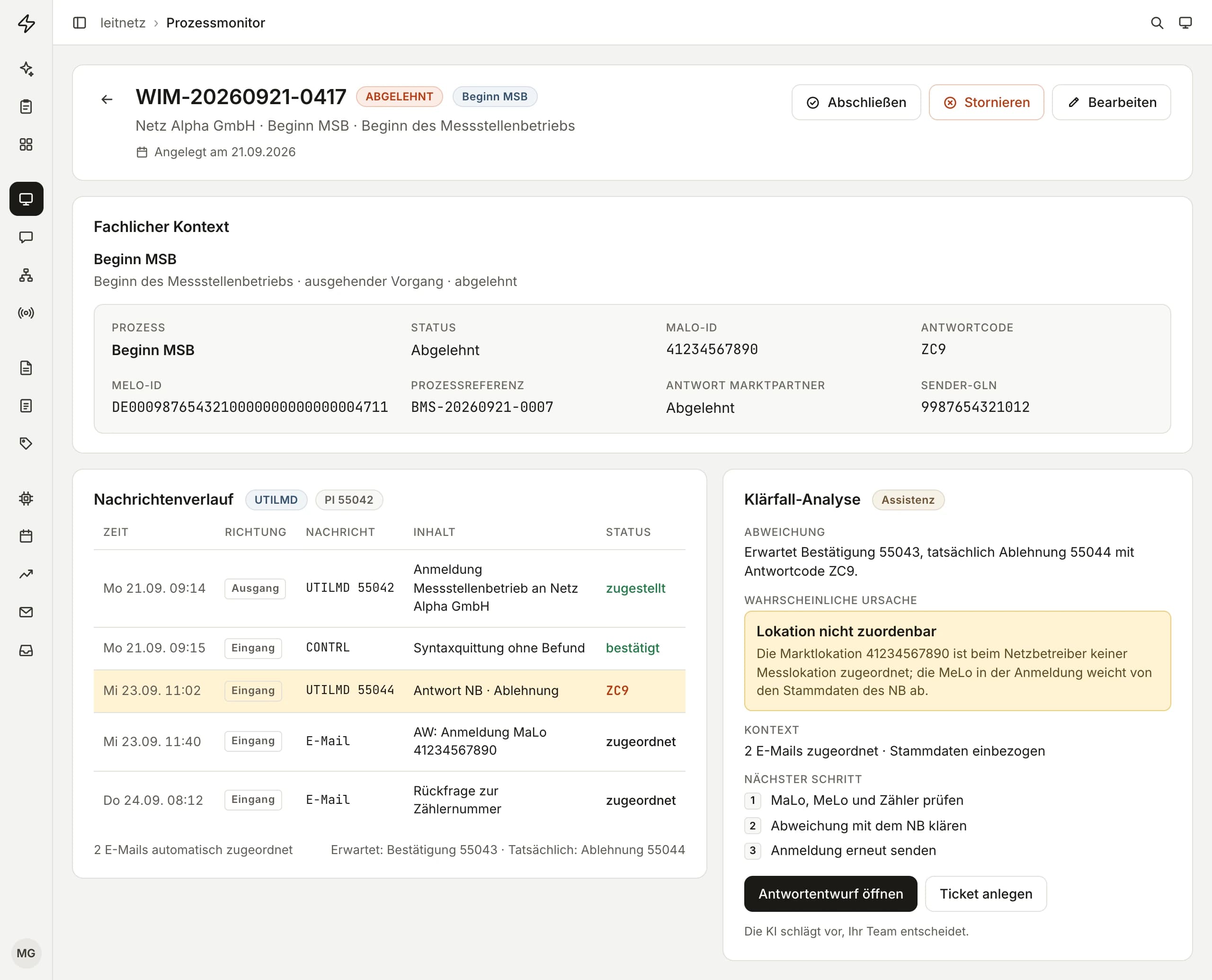Screen dimensions: 1212x980
Task: Click the Prozessmonitor breadcrumb
Action: pos(215,23)
